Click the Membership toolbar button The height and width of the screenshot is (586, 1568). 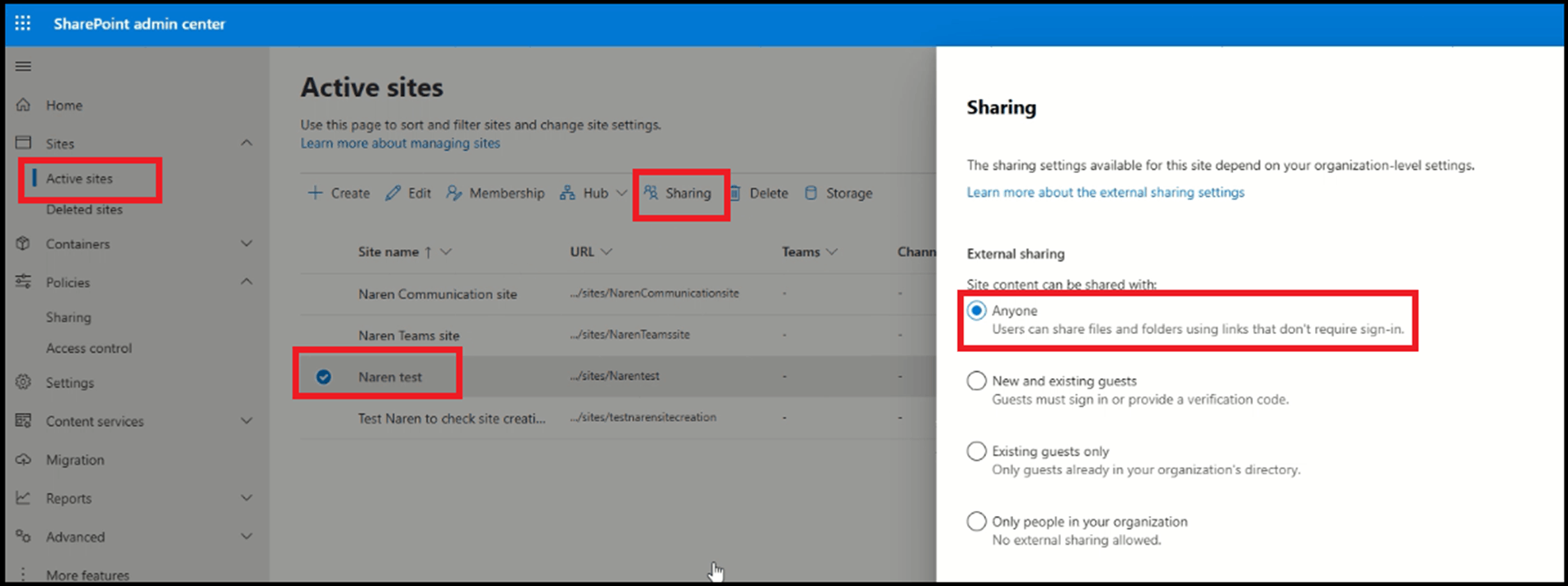(495, 193)
